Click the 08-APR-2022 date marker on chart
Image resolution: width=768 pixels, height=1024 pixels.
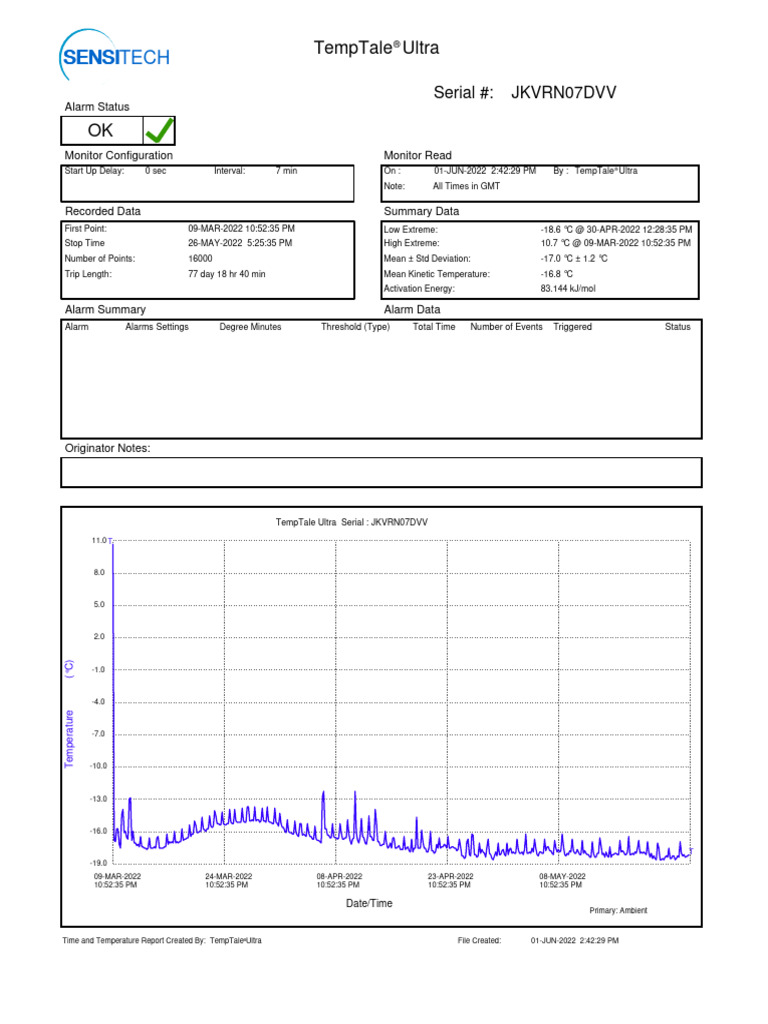338,880
